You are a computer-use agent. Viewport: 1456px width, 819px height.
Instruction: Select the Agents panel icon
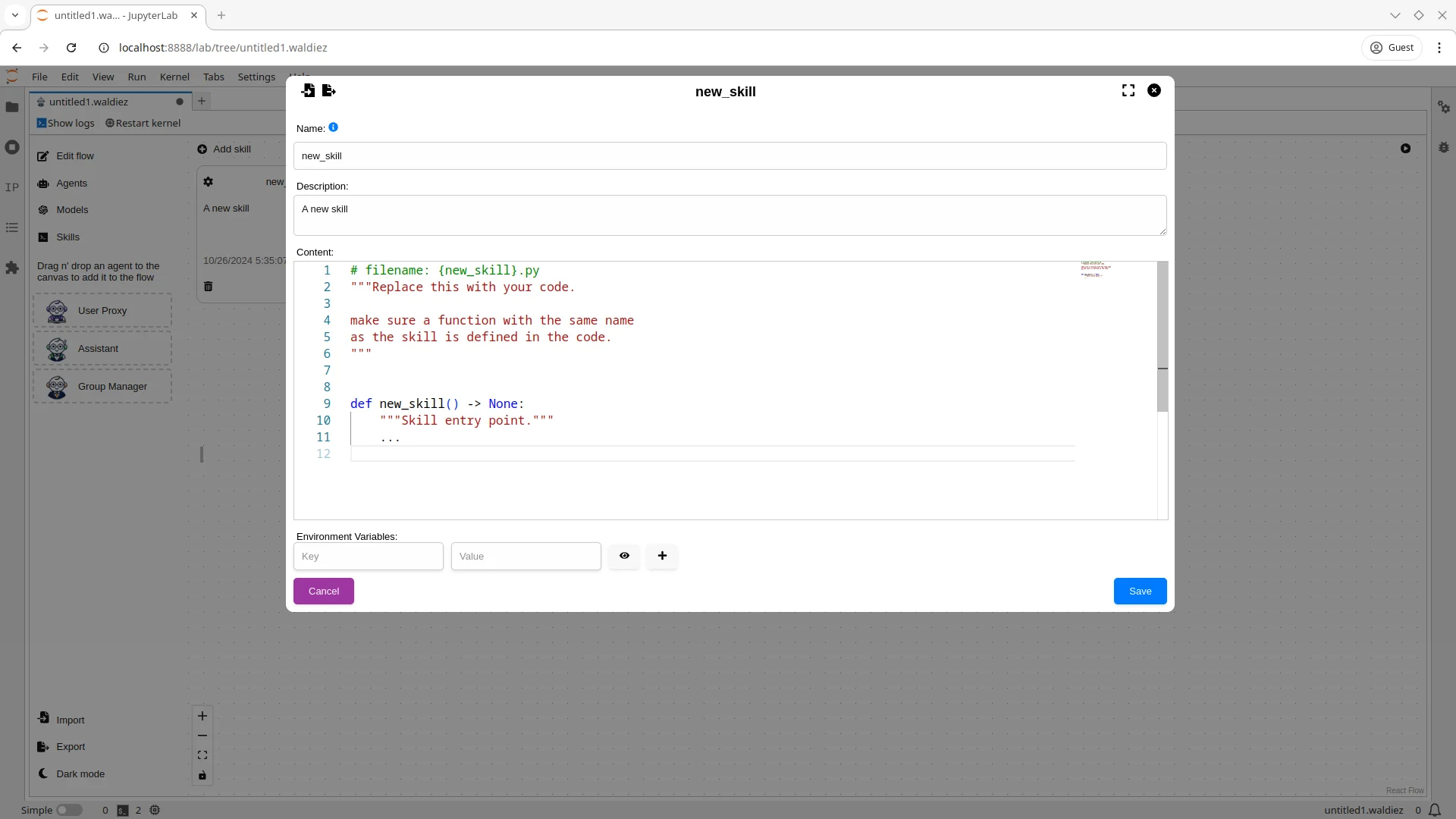click(x=43, y=182)
